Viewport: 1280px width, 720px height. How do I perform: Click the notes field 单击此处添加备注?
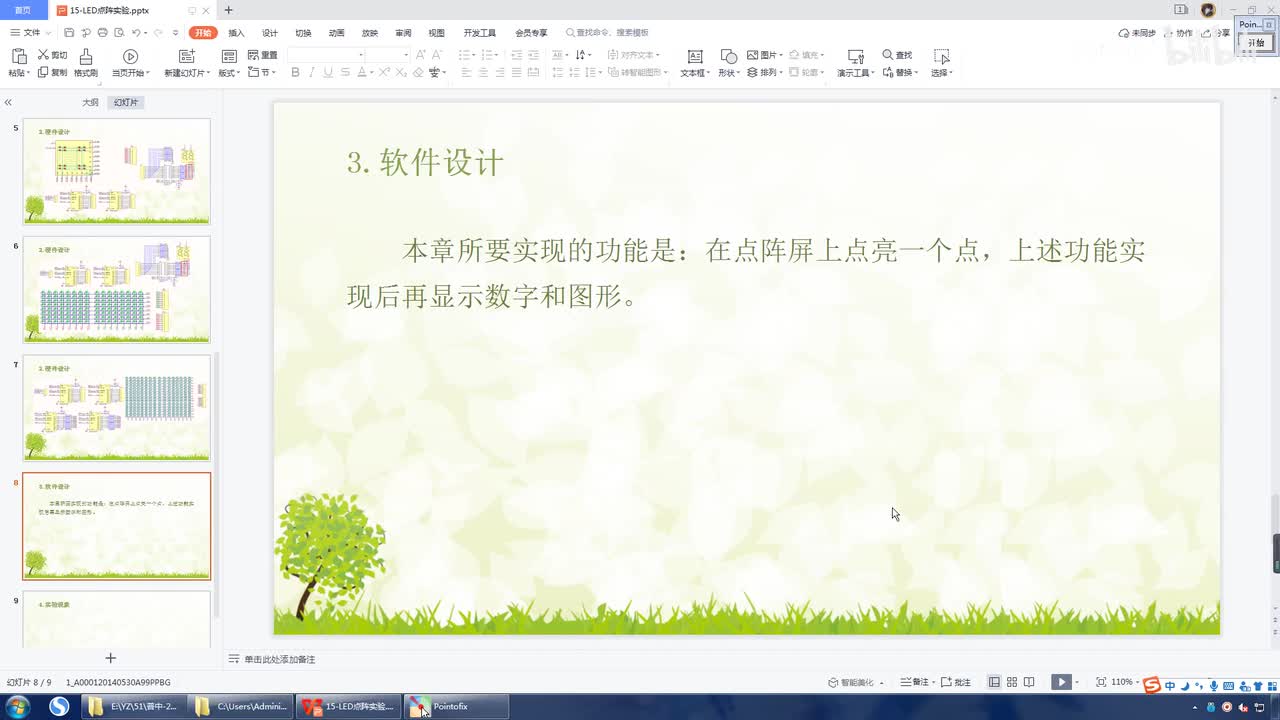[280, 659]
